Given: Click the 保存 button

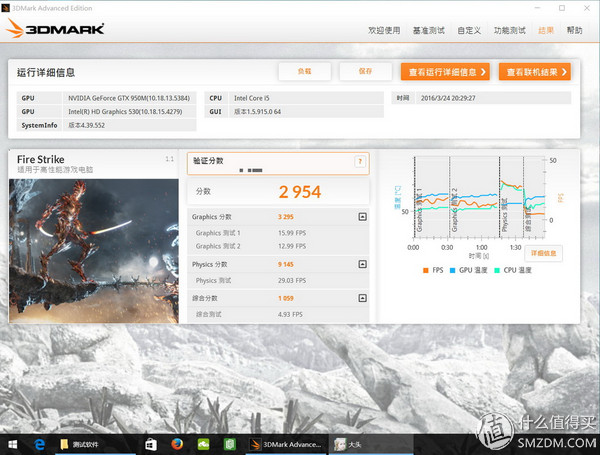Looking at the screenshot, I should [365, 72].
